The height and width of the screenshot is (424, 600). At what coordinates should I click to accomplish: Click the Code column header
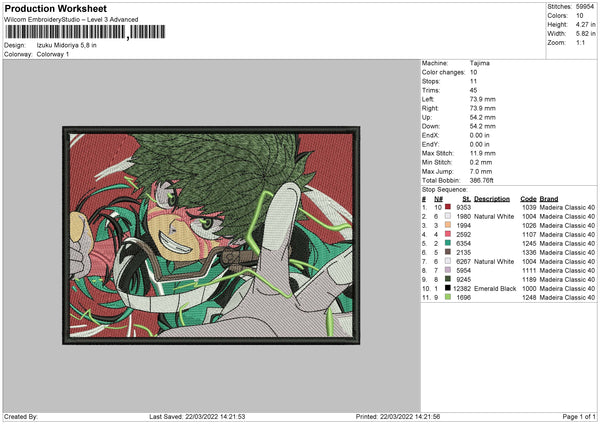(x=528, y=197)
